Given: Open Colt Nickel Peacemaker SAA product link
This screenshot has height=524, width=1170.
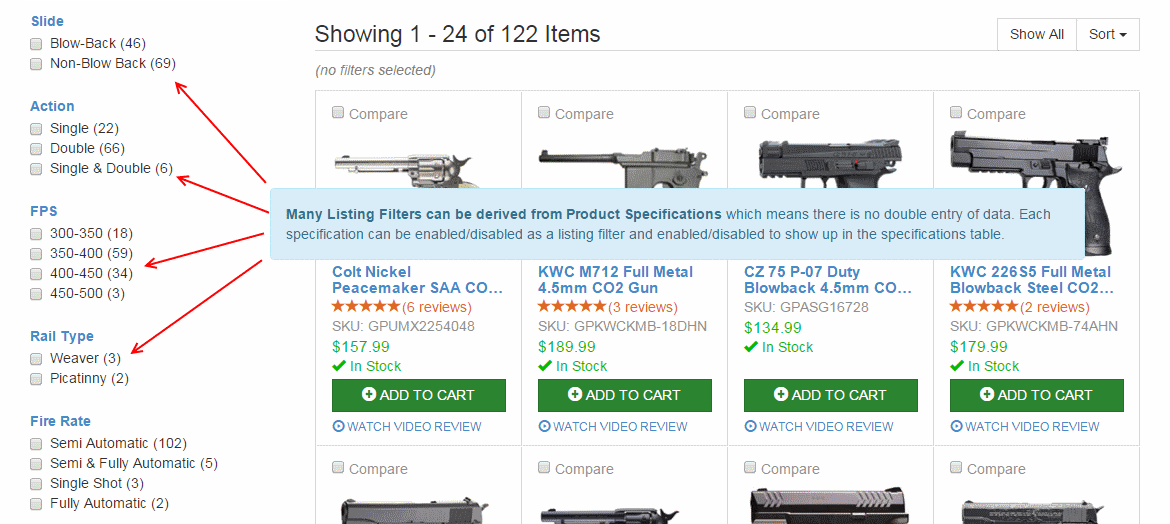Looking at the screenshot, I should tap(417, 280).
